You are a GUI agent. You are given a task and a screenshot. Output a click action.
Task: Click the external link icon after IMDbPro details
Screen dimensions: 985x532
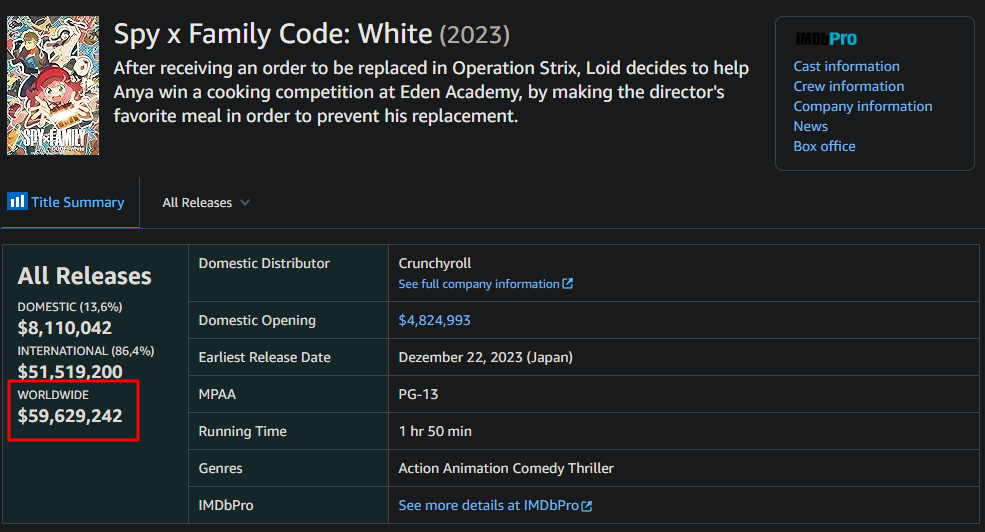pos(587,506)
